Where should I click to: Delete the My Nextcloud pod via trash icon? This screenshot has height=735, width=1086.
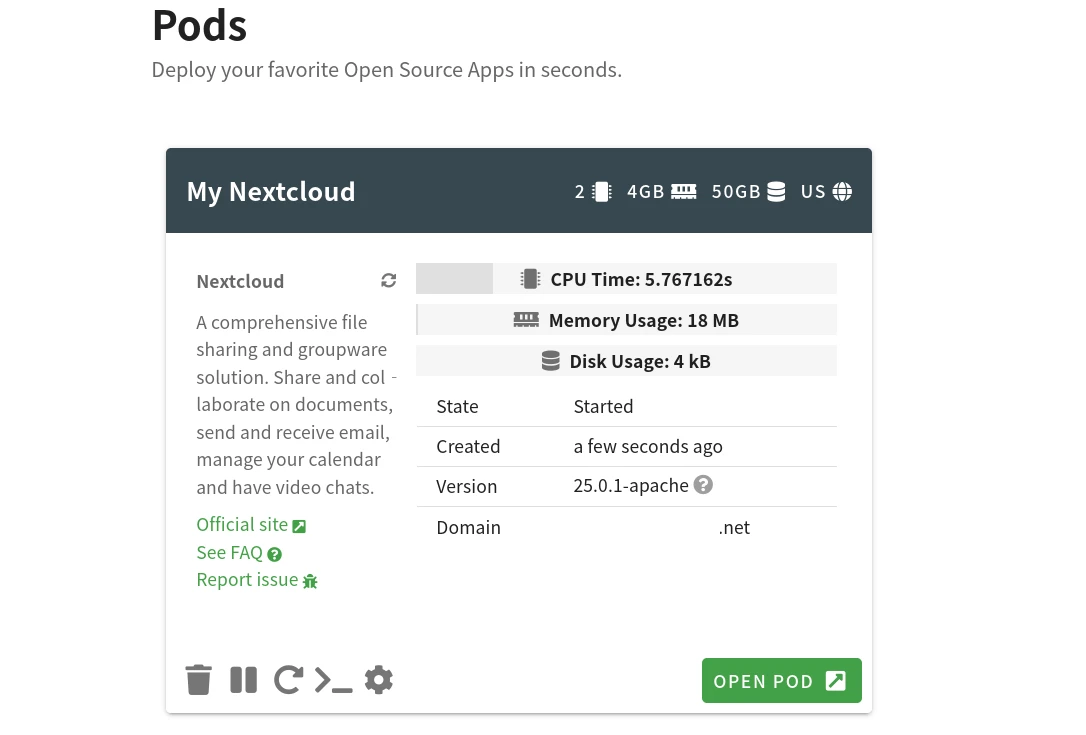199,680
